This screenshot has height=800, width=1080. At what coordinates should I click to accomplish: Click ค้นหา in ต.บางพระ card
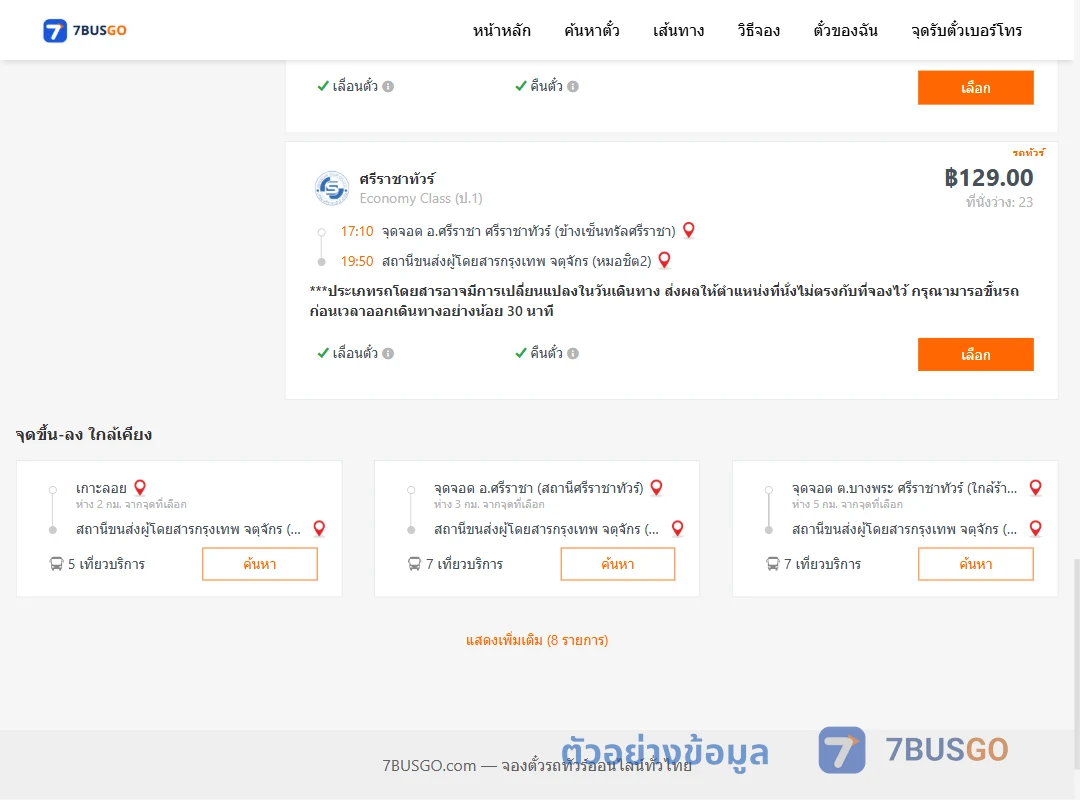[975, 564]
